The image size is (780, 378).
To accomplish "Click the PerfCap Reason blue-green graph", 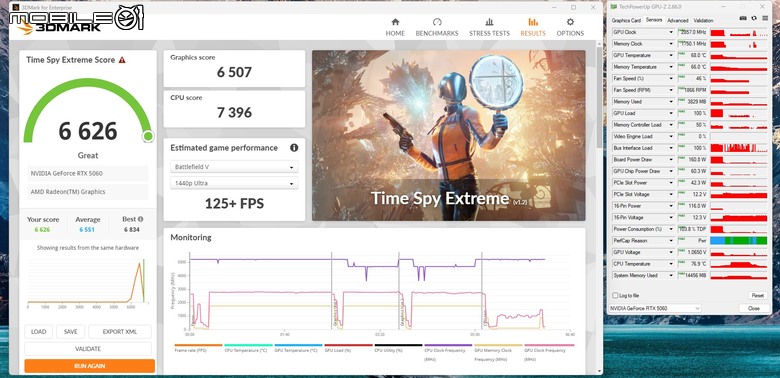I will click(x=739, y=241).
